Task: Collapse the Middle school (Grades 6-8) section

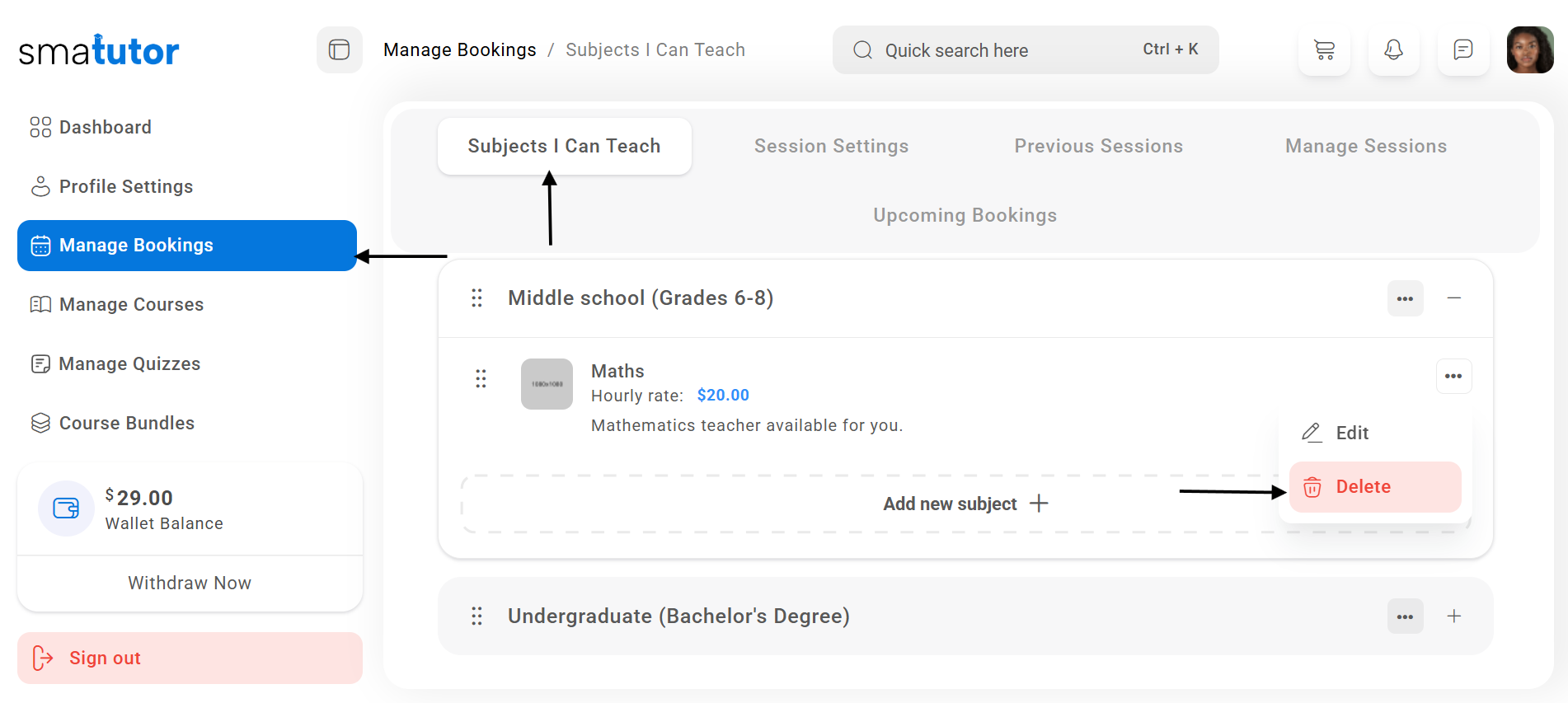Action: tap(1453, 298)
